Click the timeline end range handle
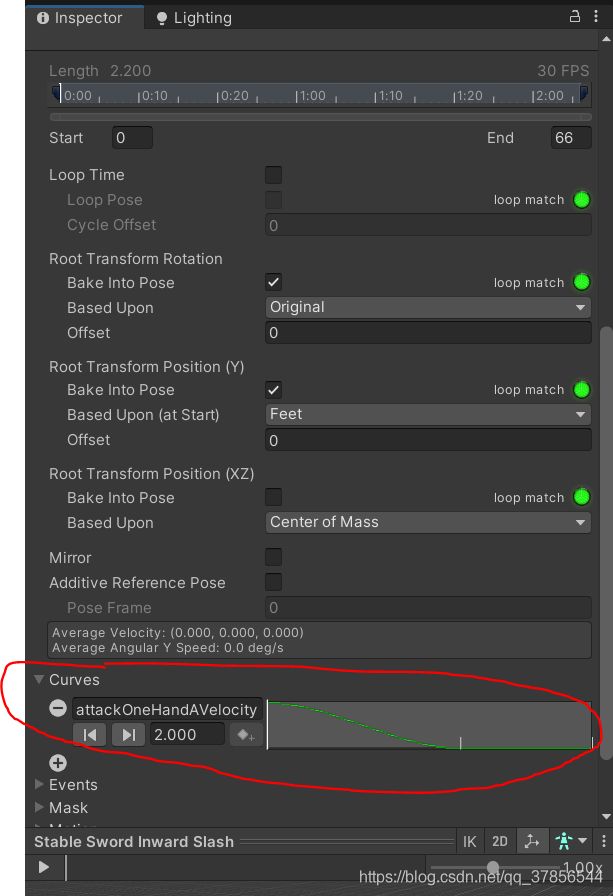 584,93
